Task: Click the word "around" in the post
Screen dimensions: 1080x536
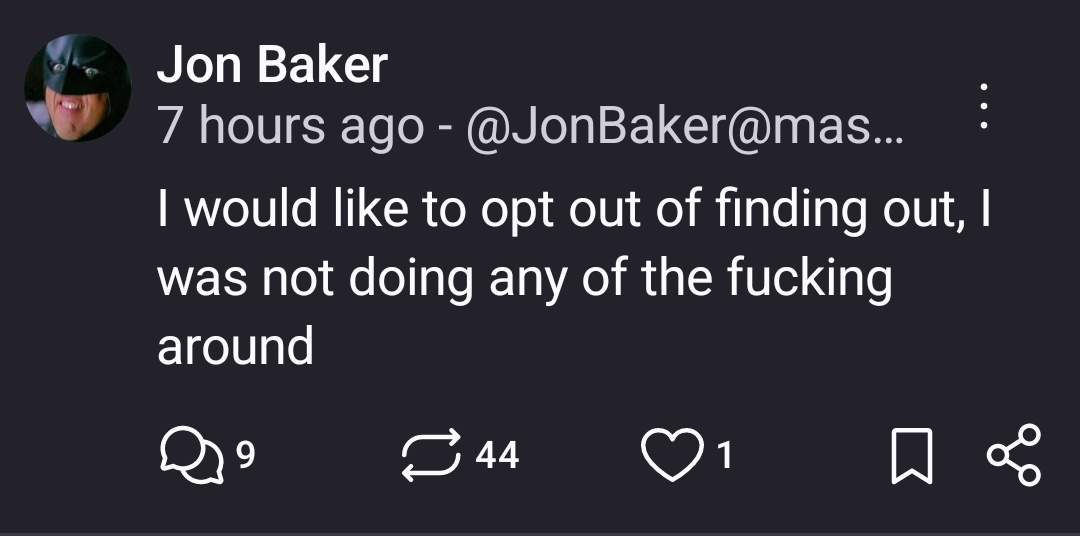Action: [235, 346]
